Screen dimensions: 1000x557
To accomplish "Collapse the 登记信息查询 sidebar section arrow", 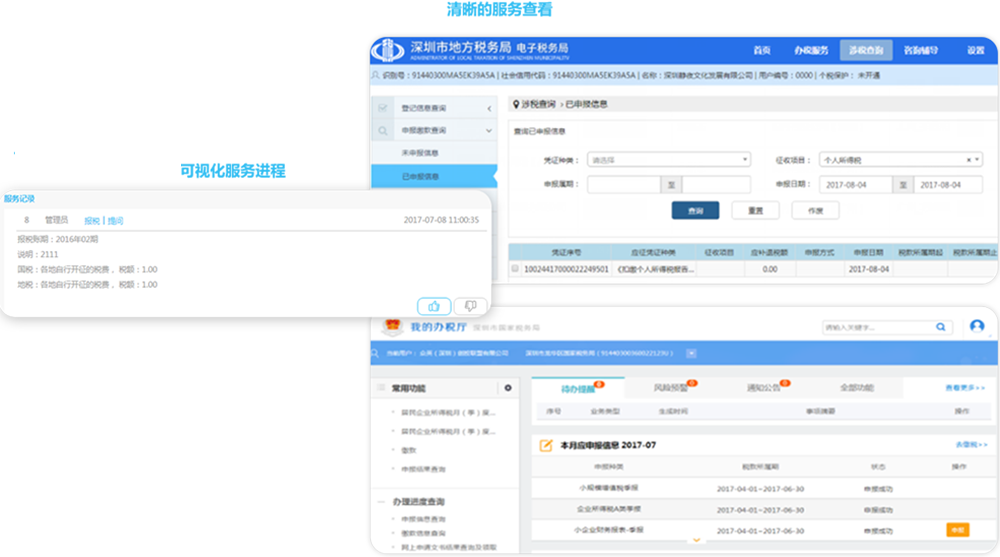I will pos(489,108).
